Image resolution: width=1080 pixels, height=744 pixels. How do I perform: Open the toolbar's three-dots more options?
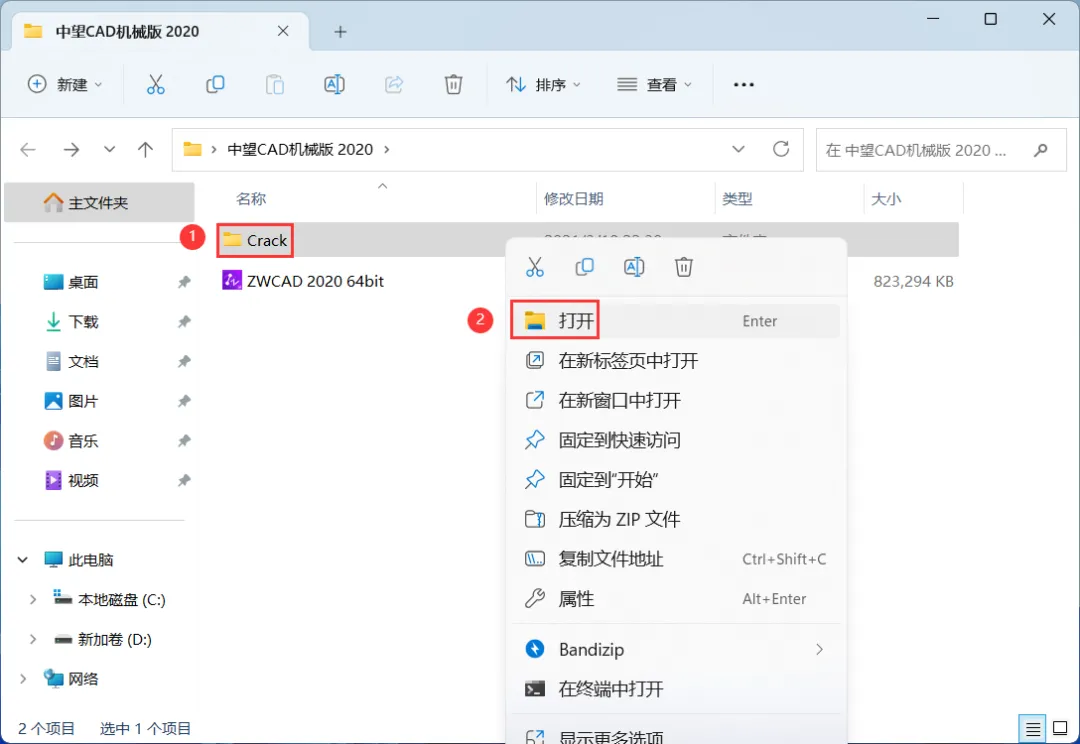[x=744, y=85]
